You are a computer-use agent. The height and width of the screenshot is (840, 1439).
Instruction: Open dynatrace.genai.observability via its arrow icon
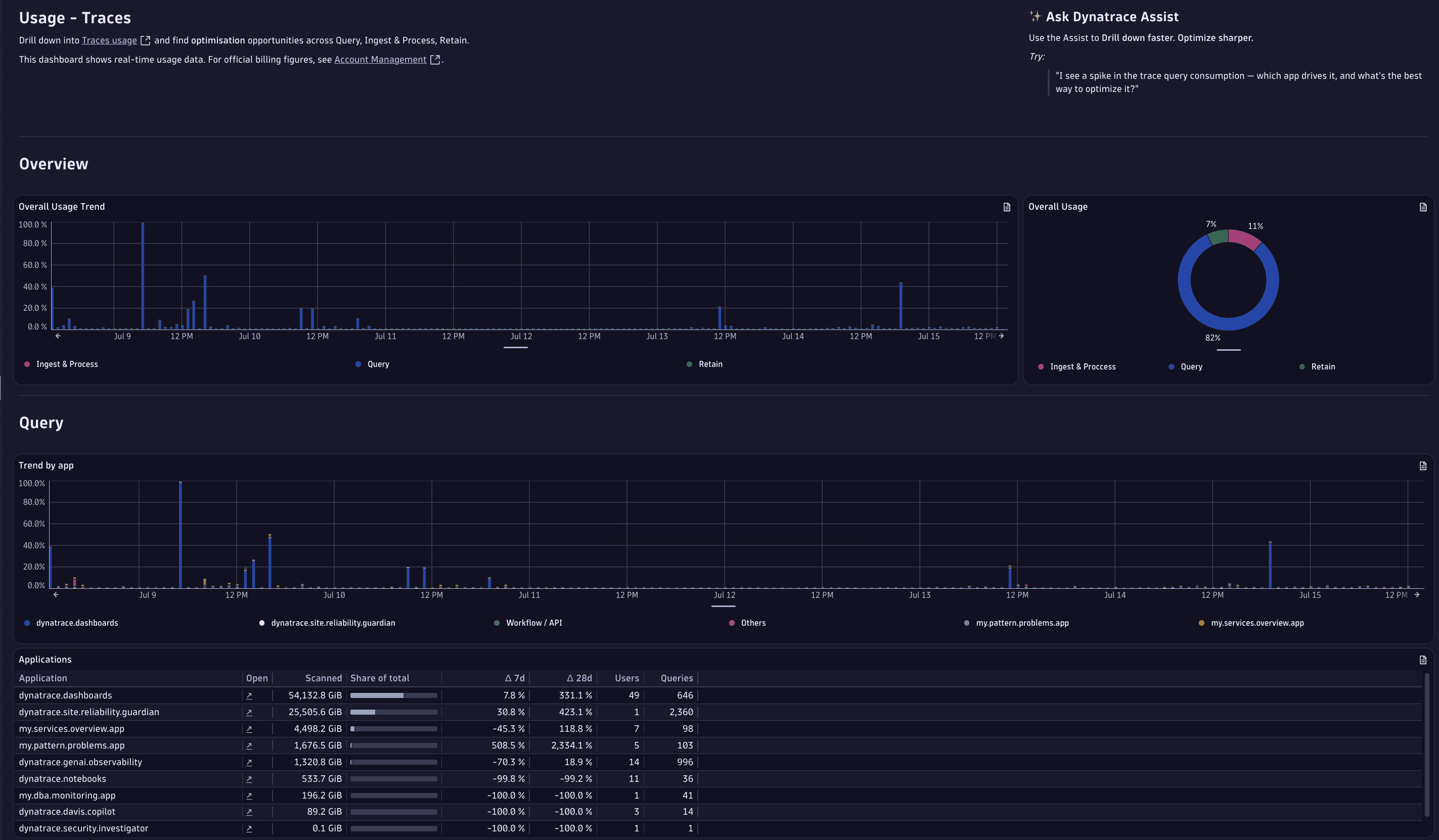click(249, 762)
